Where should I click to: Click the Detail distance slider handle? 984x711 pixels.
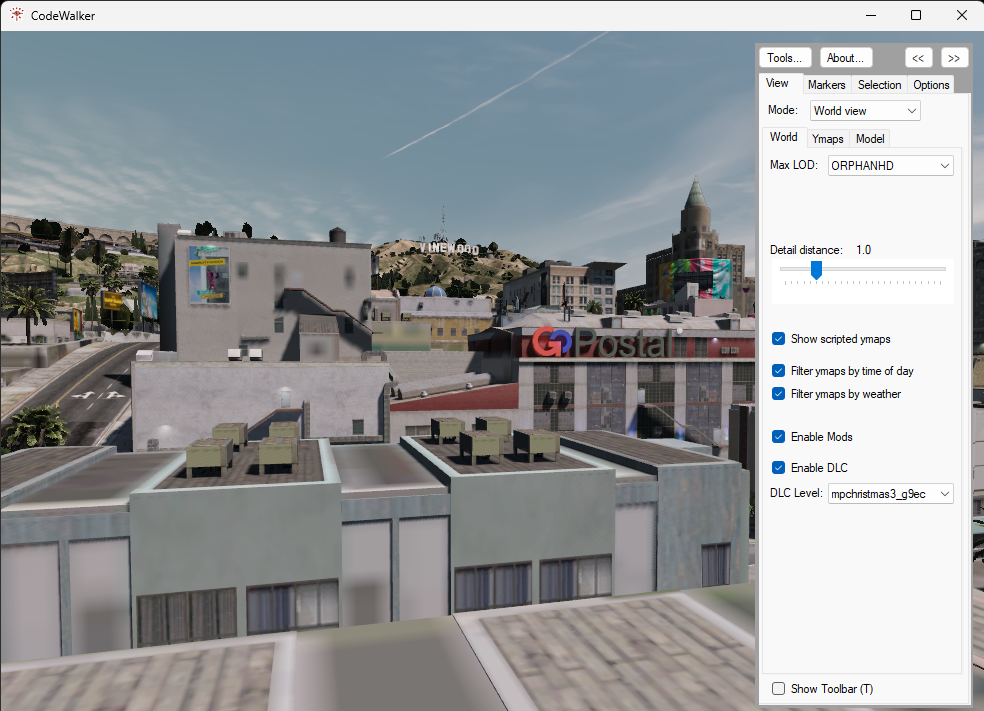pos(816,270)
